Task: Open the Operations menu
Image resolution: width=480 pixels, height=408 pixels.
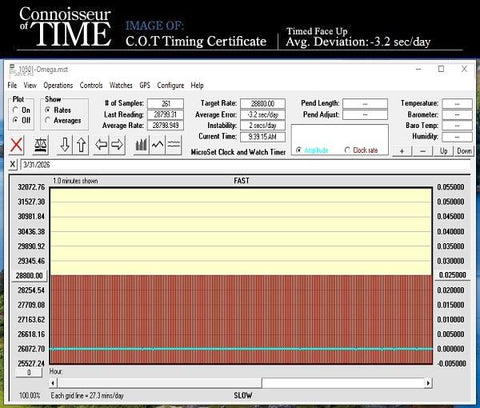Action: 58,85
